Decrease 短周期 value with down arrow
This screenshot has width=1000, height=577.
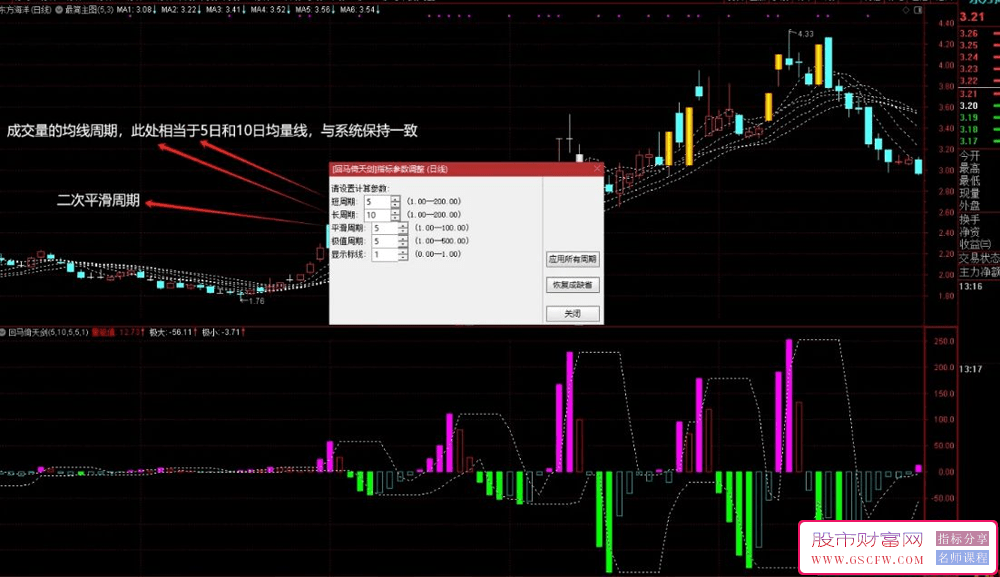395,205
